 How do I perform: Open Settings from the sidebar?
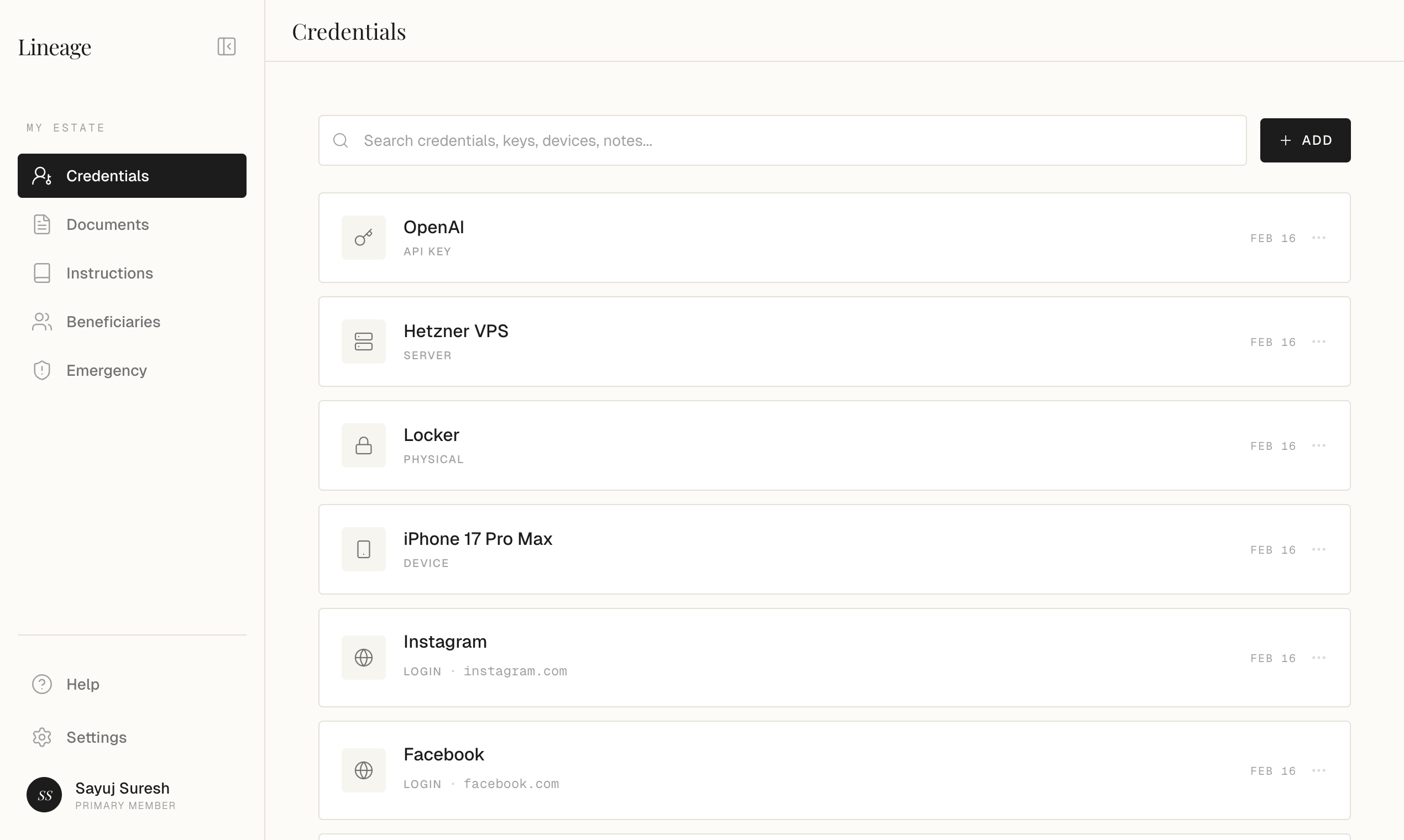[96, 738]
